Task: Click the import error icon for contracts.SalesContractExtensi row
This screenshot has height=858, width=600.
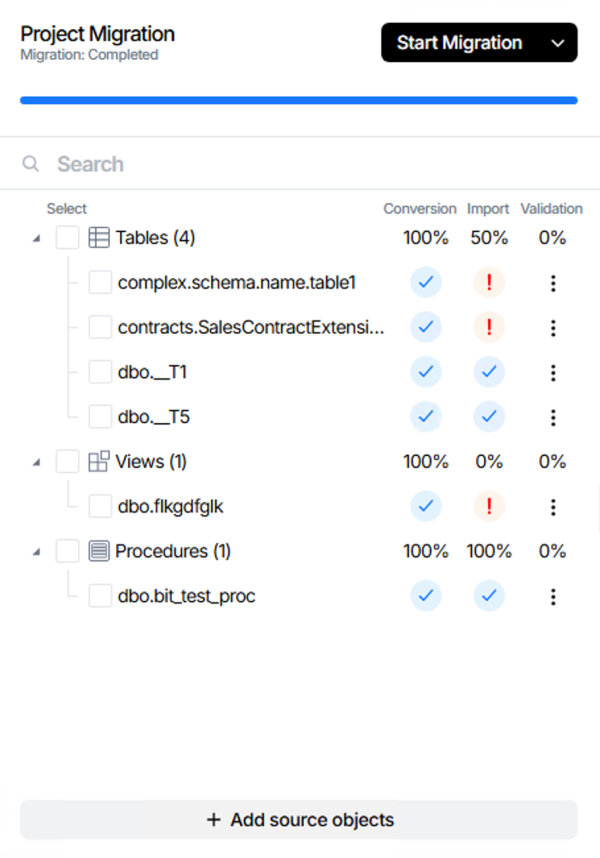Action: click(489, 327)
